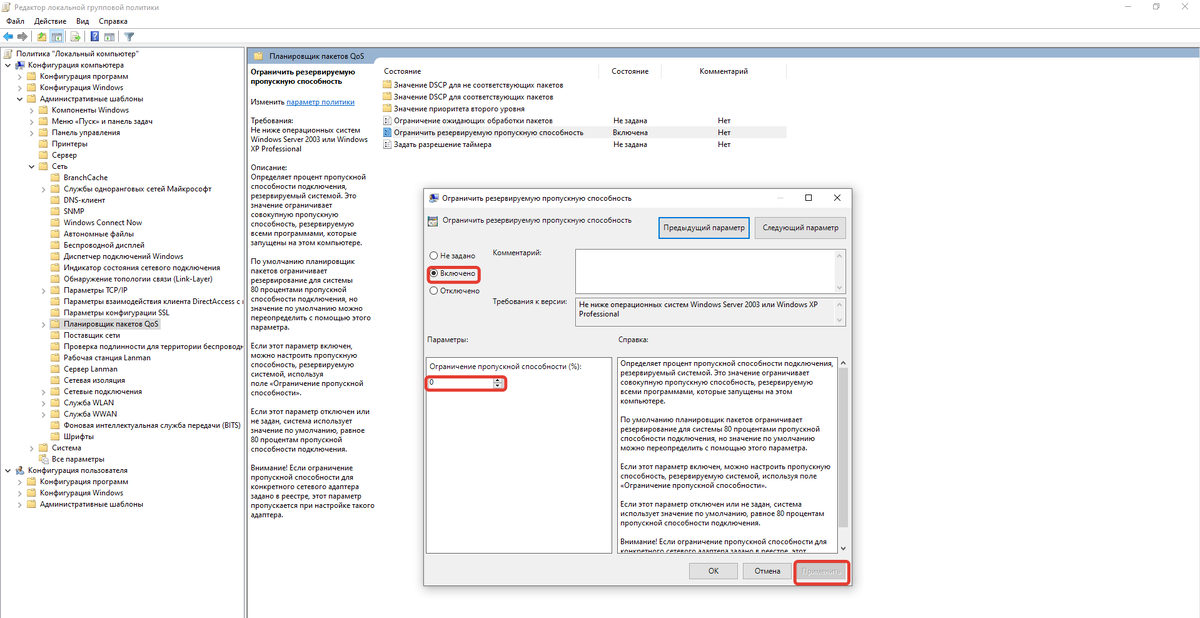The width and height of the screenshot is (1200, 618).
Task: Click the gray Forward arrow in toolbar
Action: (22, 36)
